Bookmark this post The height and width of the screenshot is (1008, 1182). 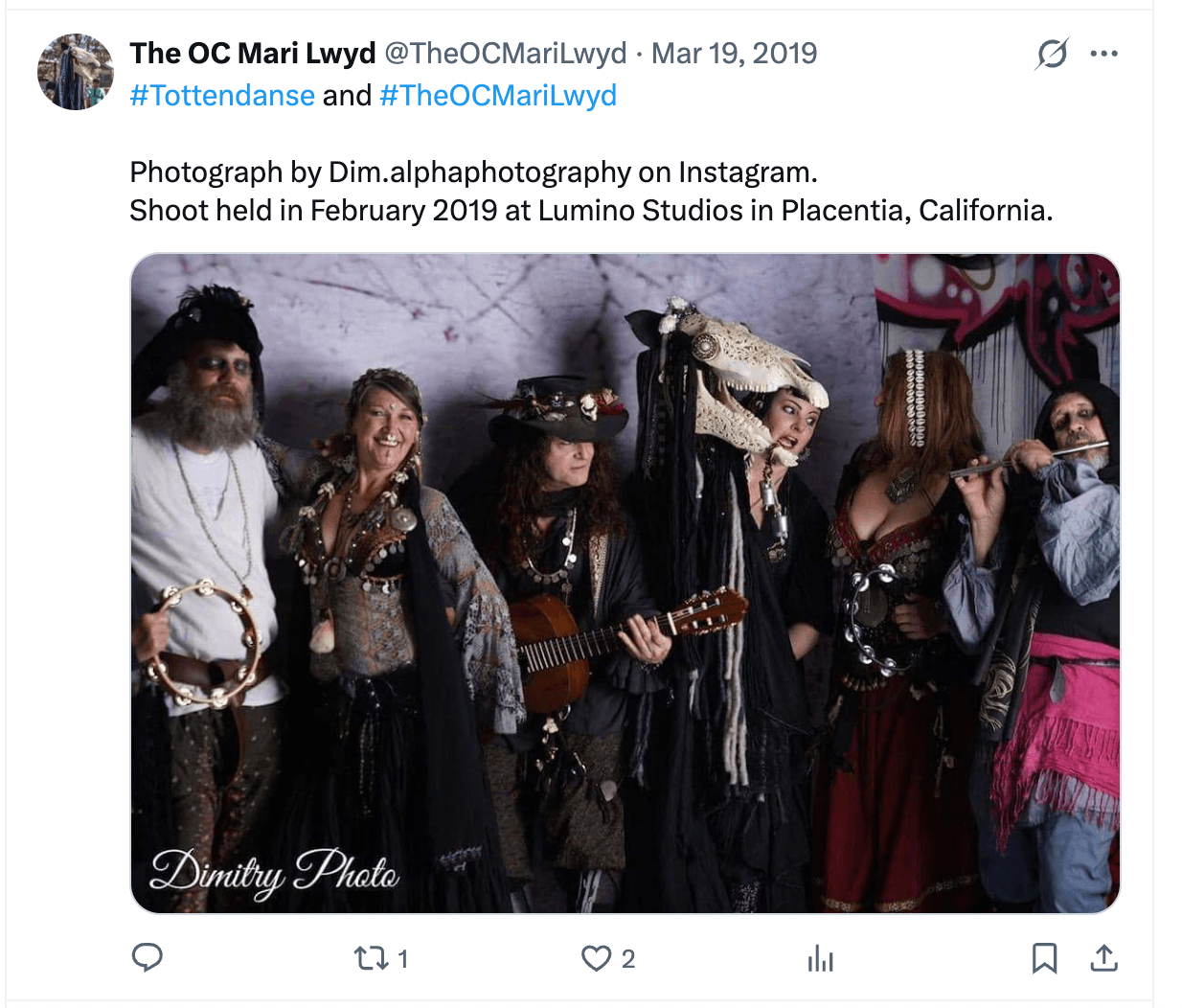pyautogui.click(x=1044, y=957)
